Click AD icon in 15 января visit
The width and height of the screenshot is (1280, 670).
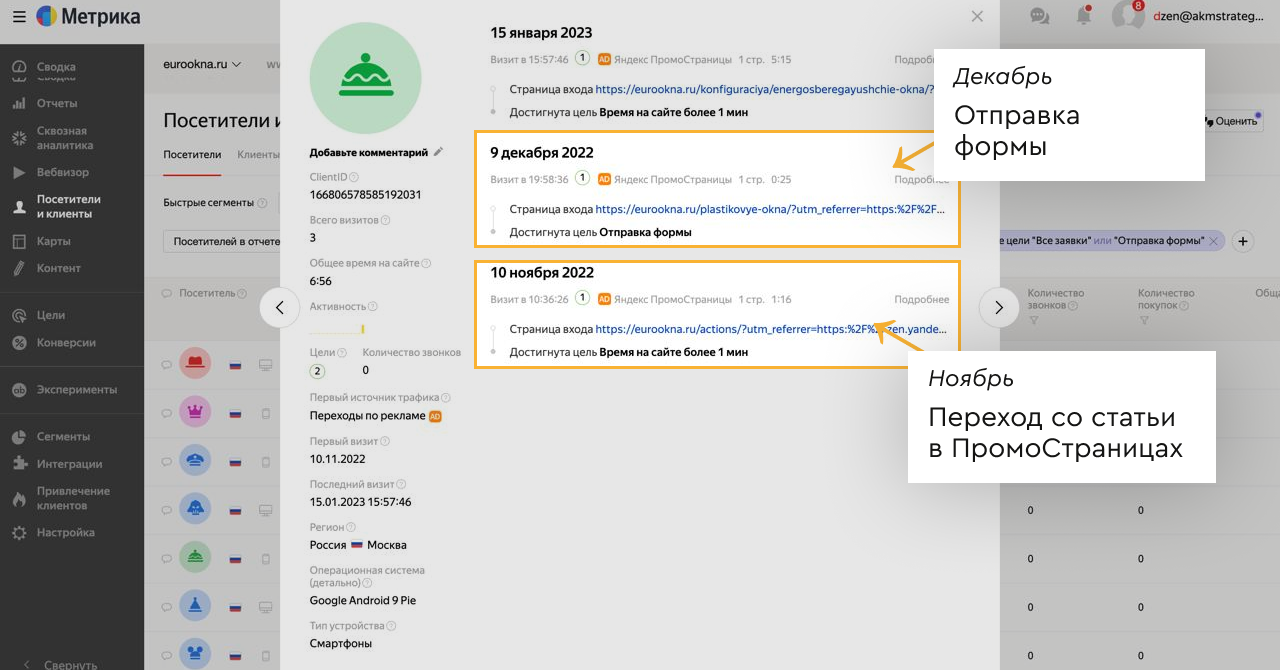click(604, 59)
